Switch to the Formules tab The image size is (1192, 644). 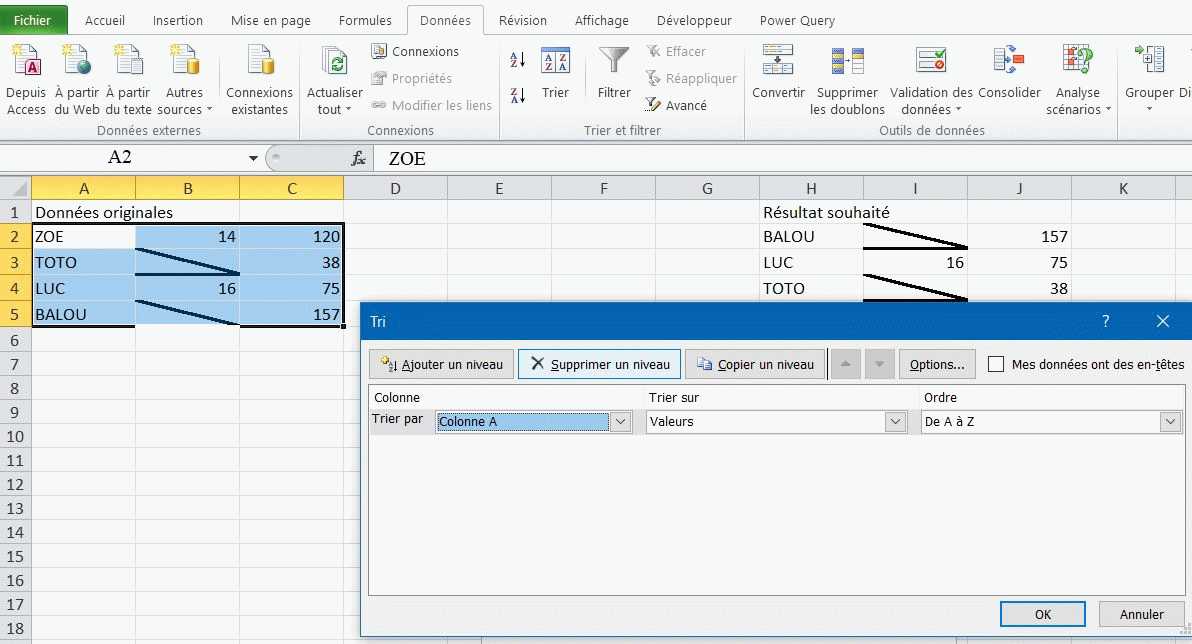tap(365, 21)
